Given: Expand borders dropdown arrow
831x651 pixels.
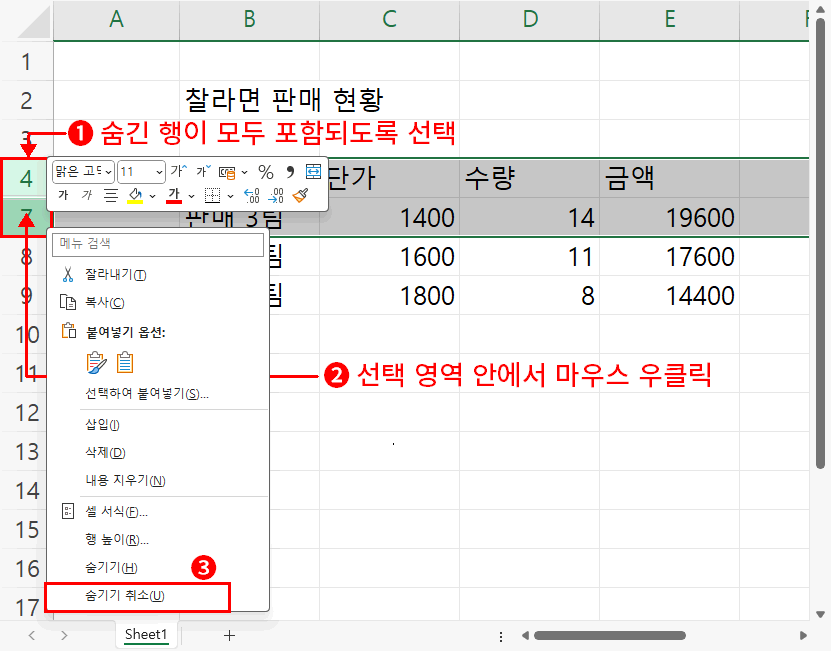Looking at the screenshot, I should click(231, 196).
